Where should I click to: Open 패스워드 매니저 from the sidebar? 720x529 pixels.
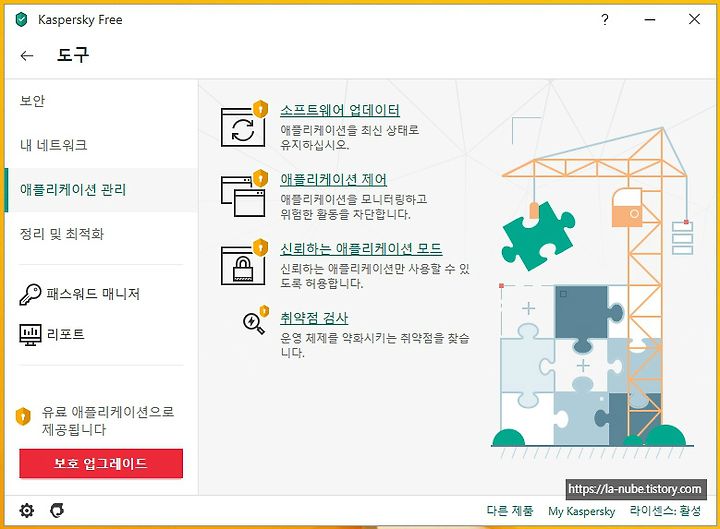(x=93, y=294)
